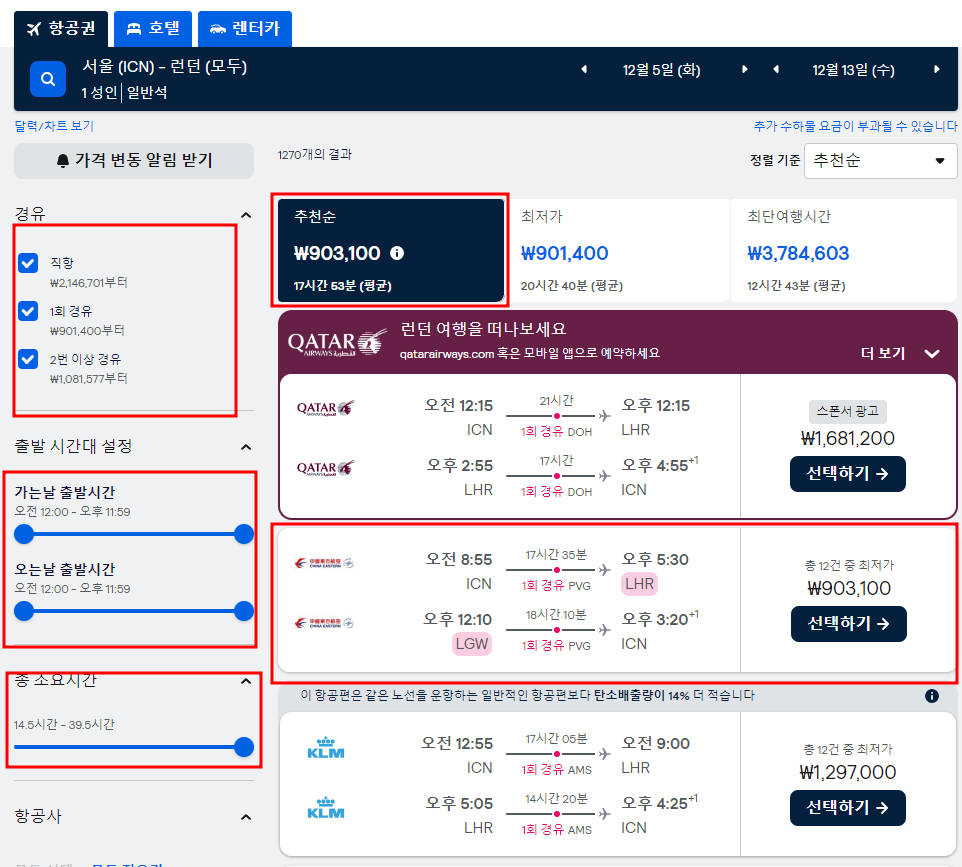Click 추가 수하물 요금 notice link

(x=855, y=126)
